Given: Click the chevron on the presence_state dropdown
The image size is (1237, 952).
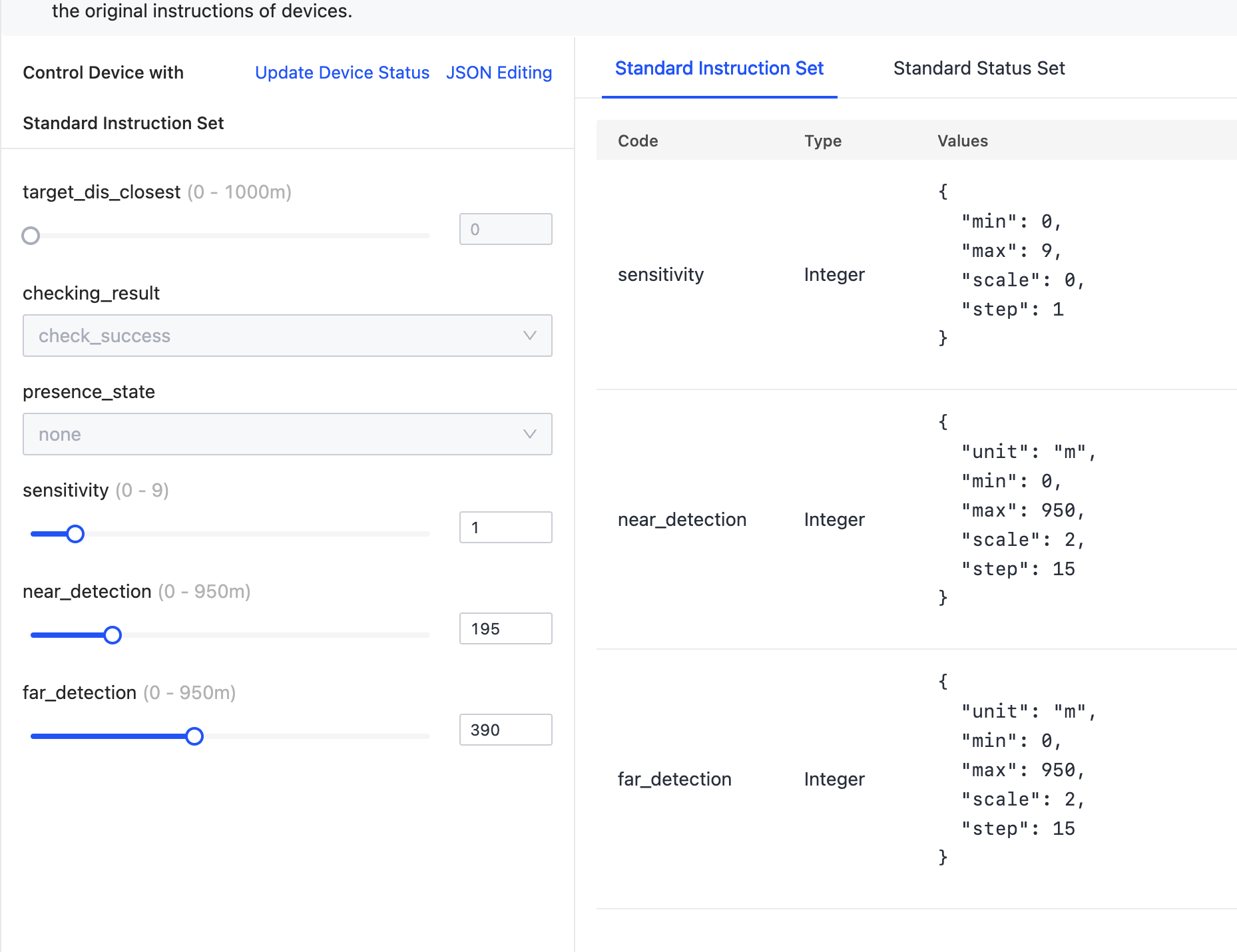Looking at the screenshot, I should pos(529,434).
